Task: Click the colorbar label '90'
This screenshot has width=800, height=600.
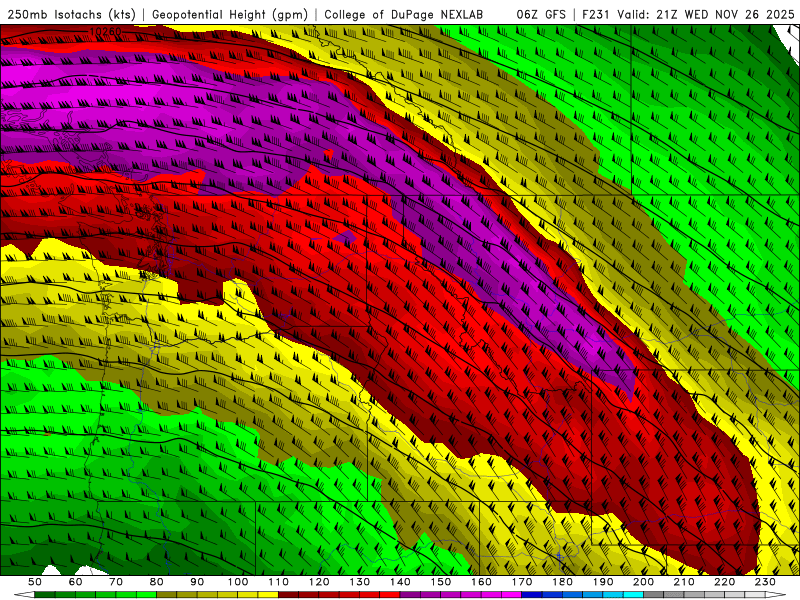Action: click(x=197, y=582)
